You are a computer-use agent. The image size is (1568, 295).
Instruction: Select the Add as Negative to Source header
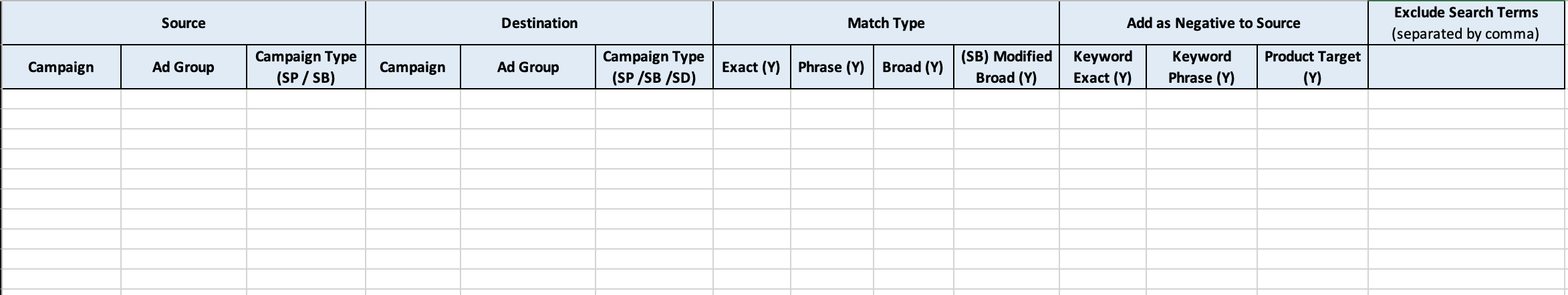pos(1213,23)
